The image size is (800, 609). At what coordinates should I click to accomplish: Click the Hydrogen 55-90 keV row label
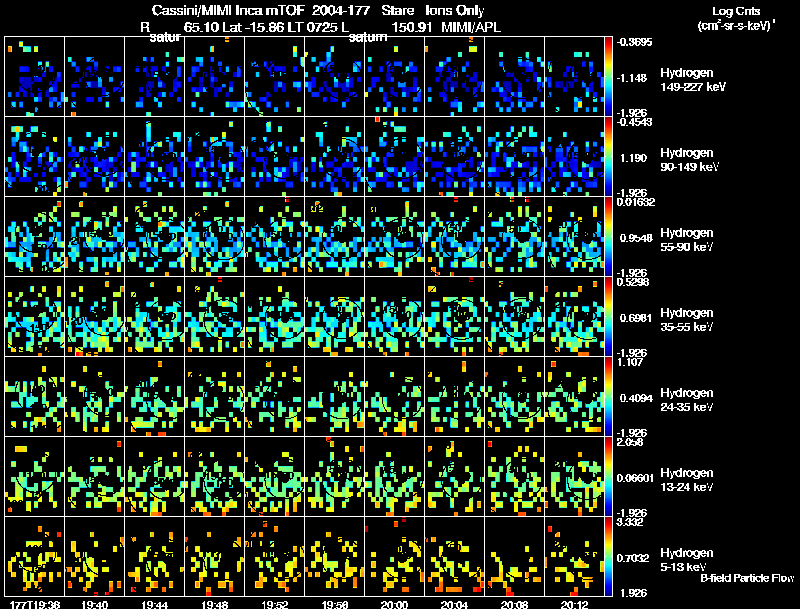[687, 240]
